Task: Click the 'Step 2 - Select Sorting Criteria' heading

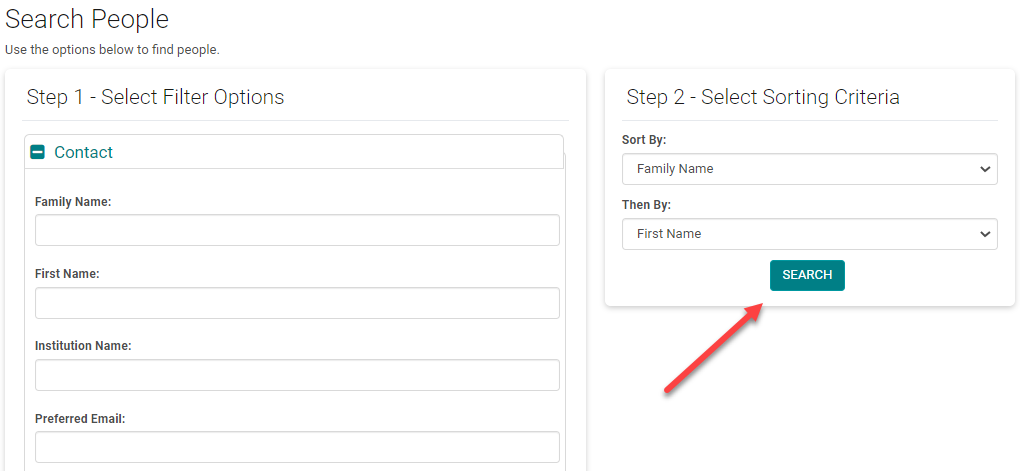Action: coord(763,97)
